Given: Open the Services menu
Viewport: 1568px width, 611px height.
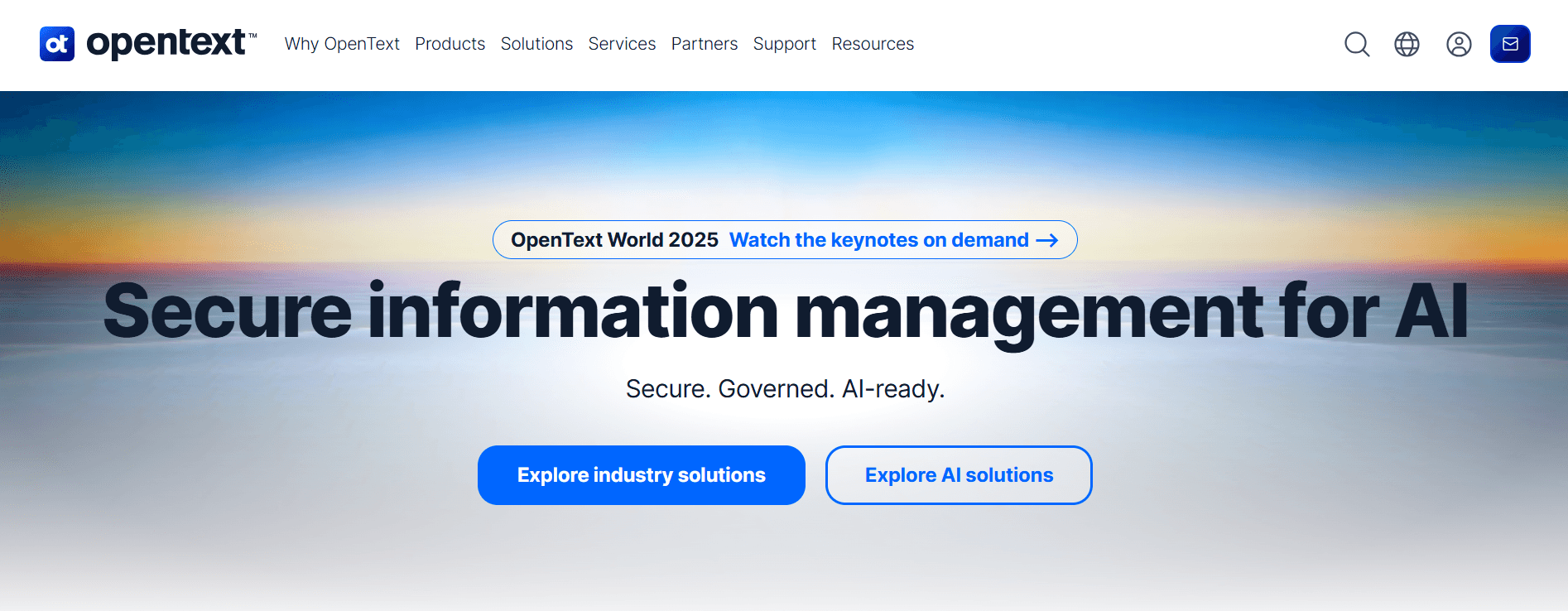Looking at the screenshot, I should coord(622,44).
